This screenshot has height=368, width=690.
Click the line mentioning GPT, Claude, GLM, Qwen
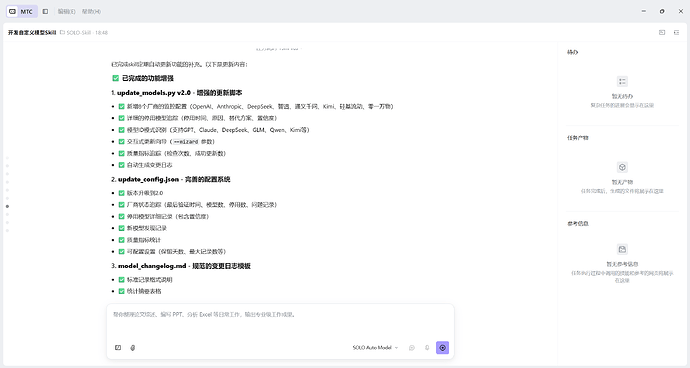coord(218,130)
